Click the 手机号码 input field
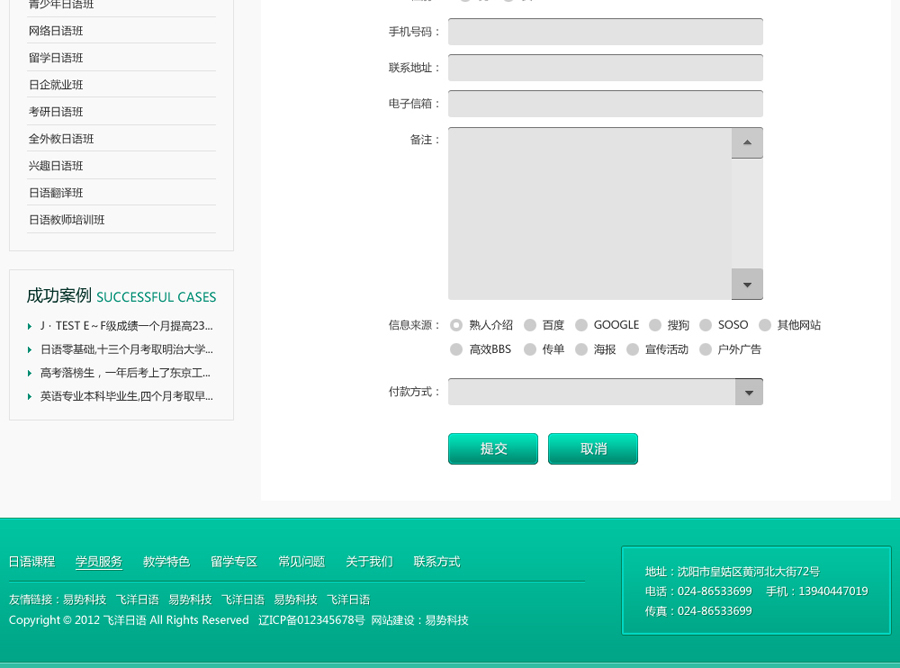 click(x=605, y=32)
